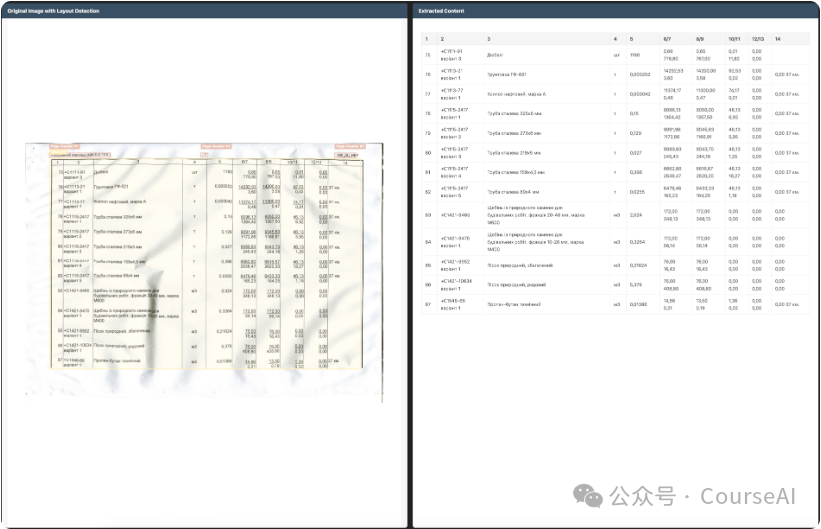Click the "Original Image with Layout Detection" panel title
The width and height of the screenshot is (821, 529).
click(53, 10)
